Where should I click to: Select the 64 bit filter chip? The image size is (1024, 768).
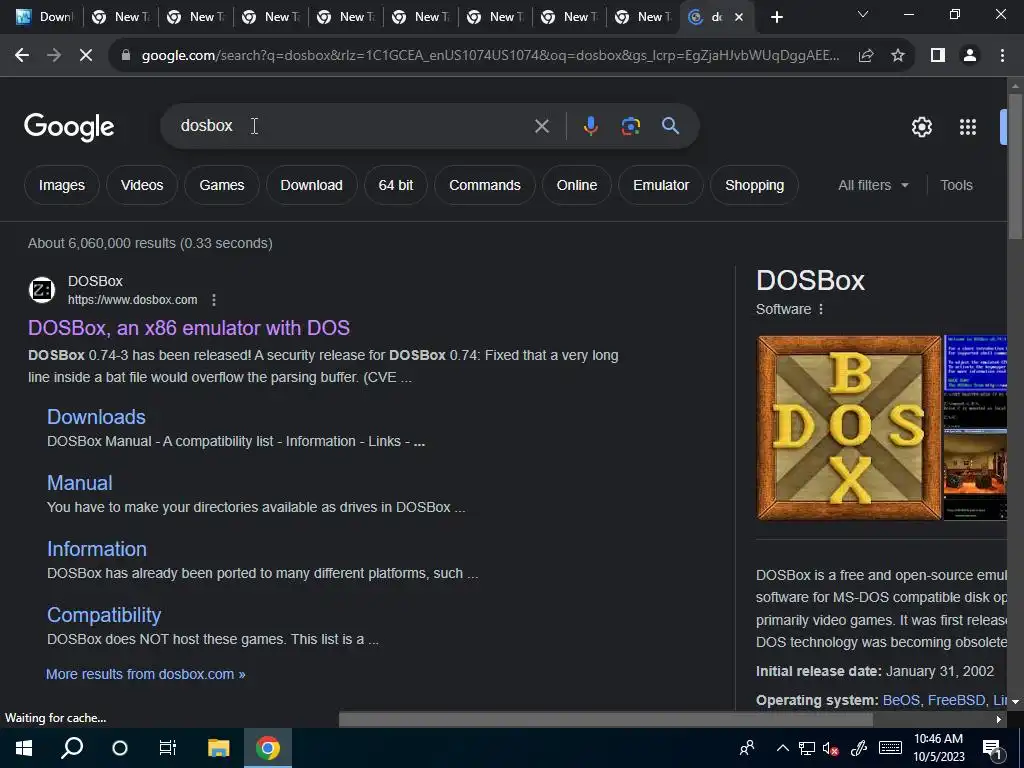click(x=396, y=185)
